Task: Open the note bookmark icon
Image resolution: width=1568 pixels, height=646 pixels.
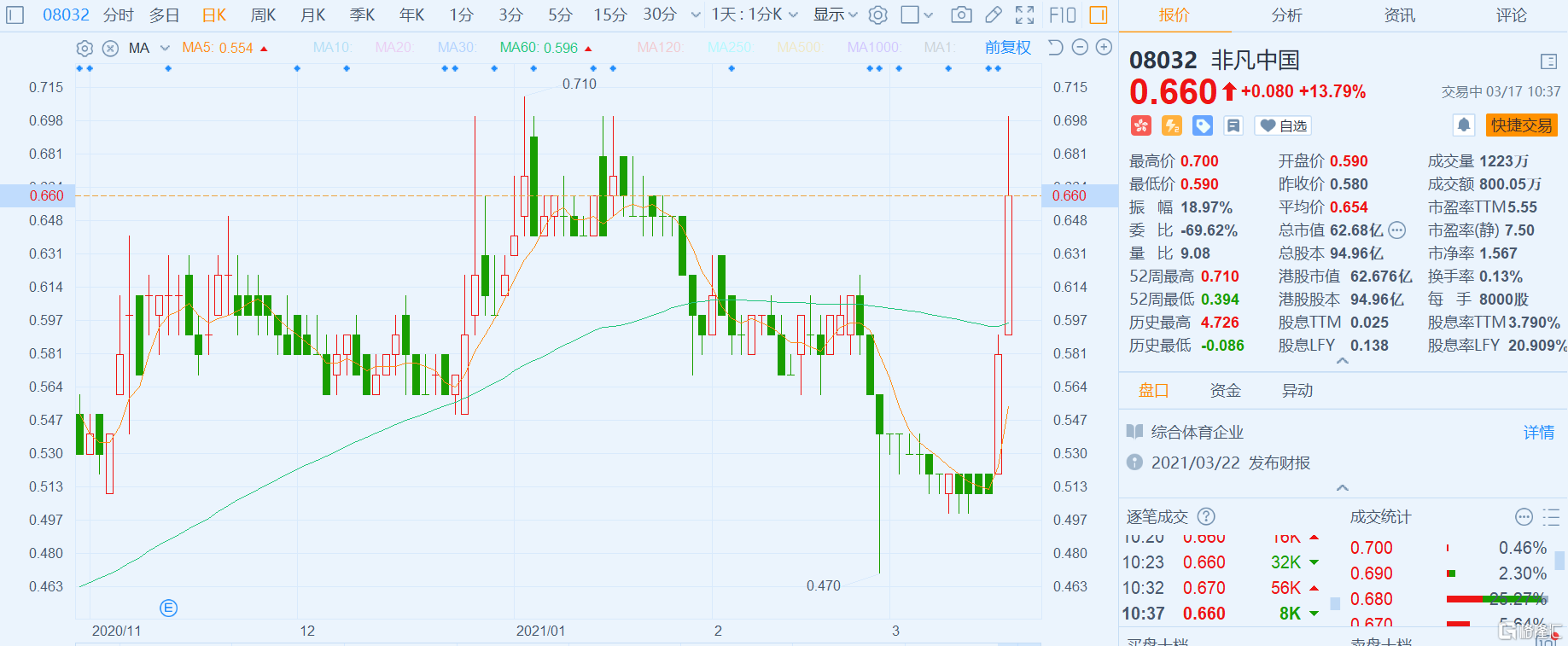Action: point(1233,125)
